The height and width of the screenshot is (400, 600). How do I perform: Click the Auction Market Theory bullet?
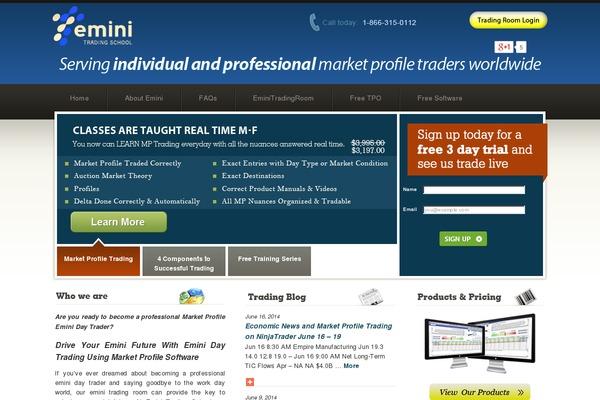(113, 176)
